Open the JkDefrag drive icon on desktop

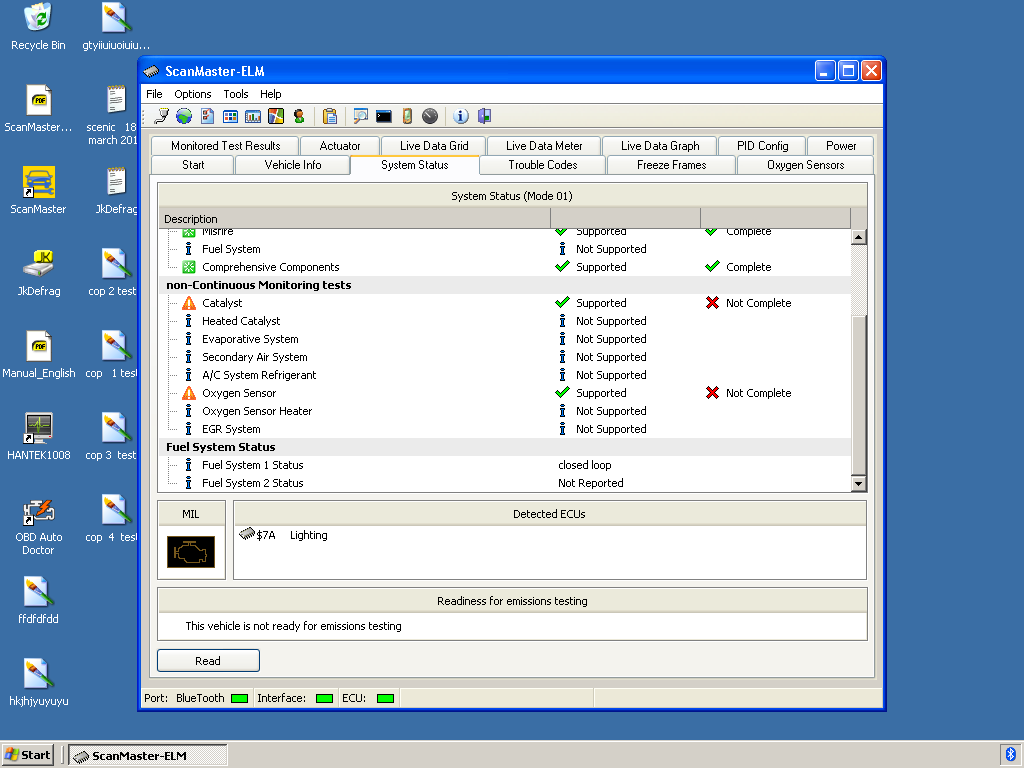pyautogui.click(x=39, y=272)
